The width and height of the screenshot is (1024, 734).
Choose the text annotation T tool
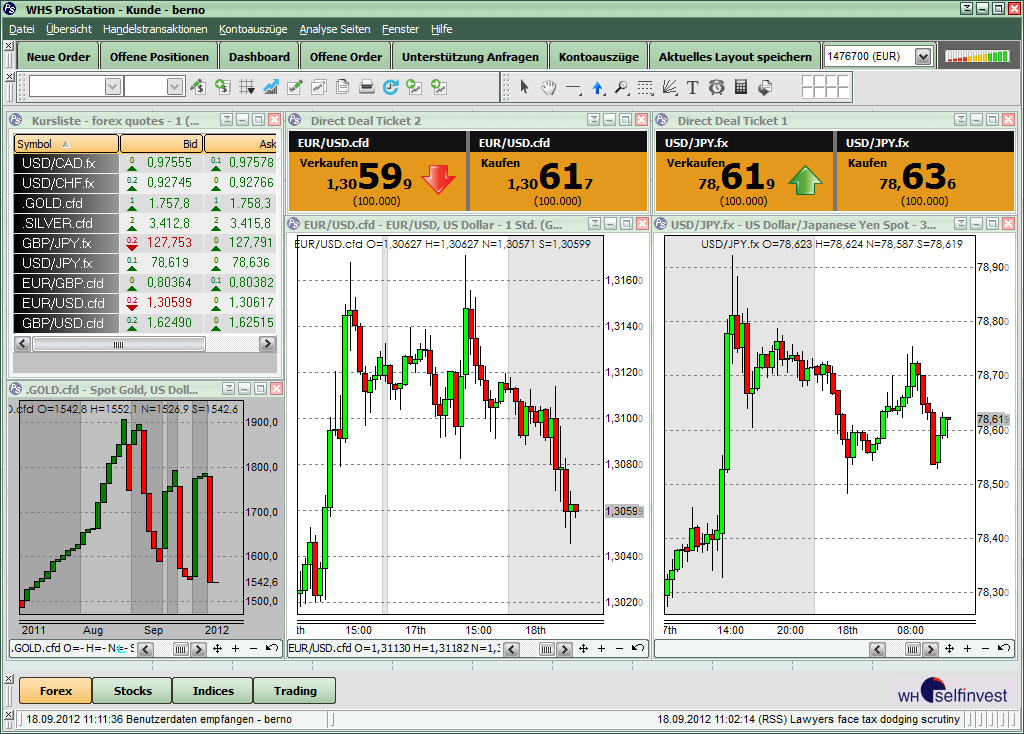[692, 87]
